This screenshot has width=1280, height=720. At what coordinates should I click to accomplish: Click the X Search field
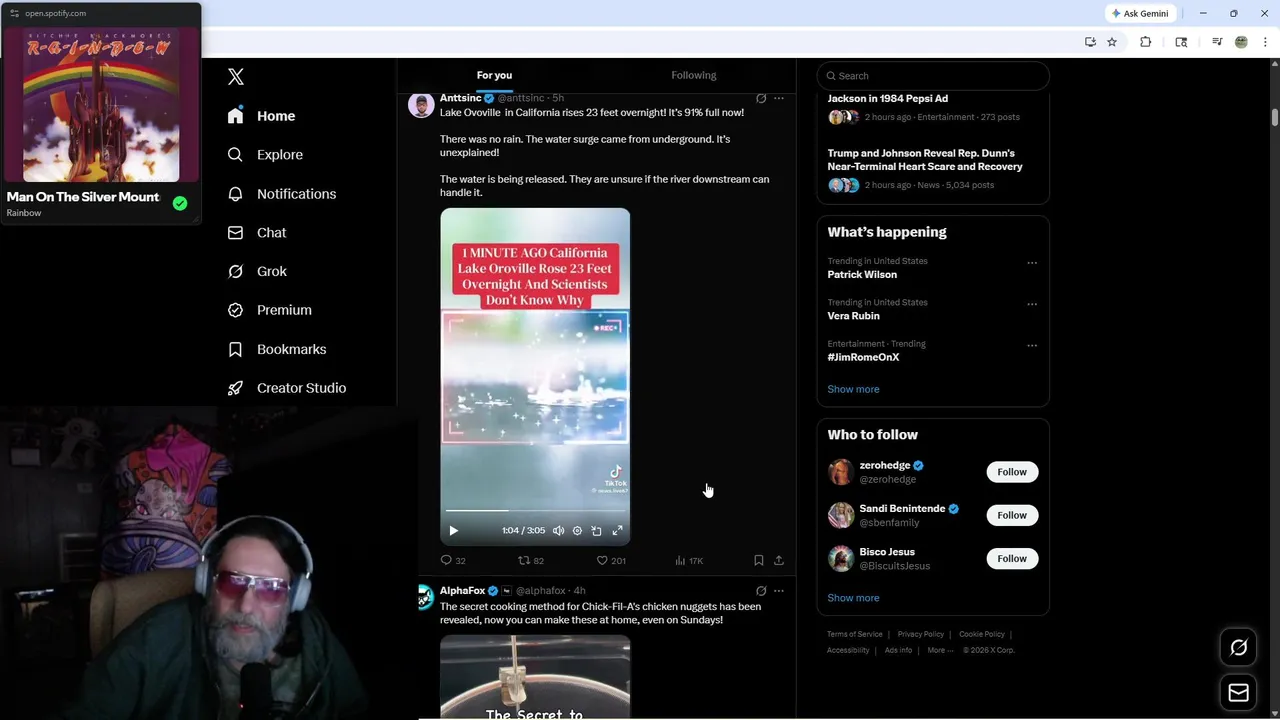point(933,76)
